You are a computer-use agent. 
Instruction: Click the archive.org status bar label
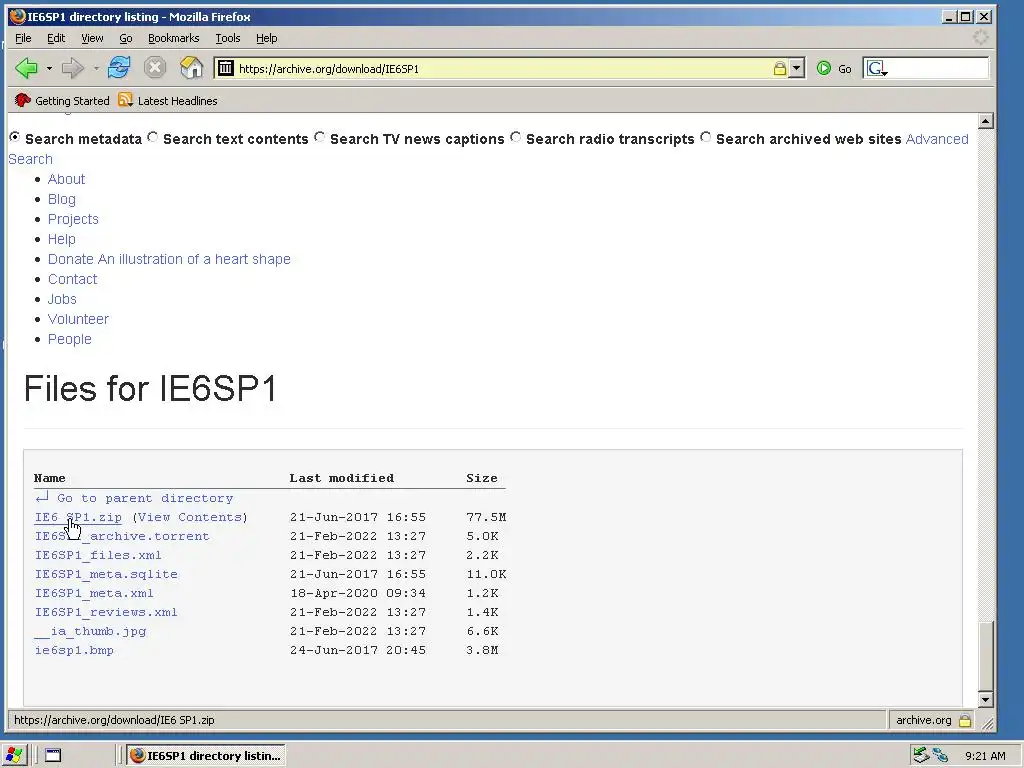pyautogui.click(x=923, y=720)
